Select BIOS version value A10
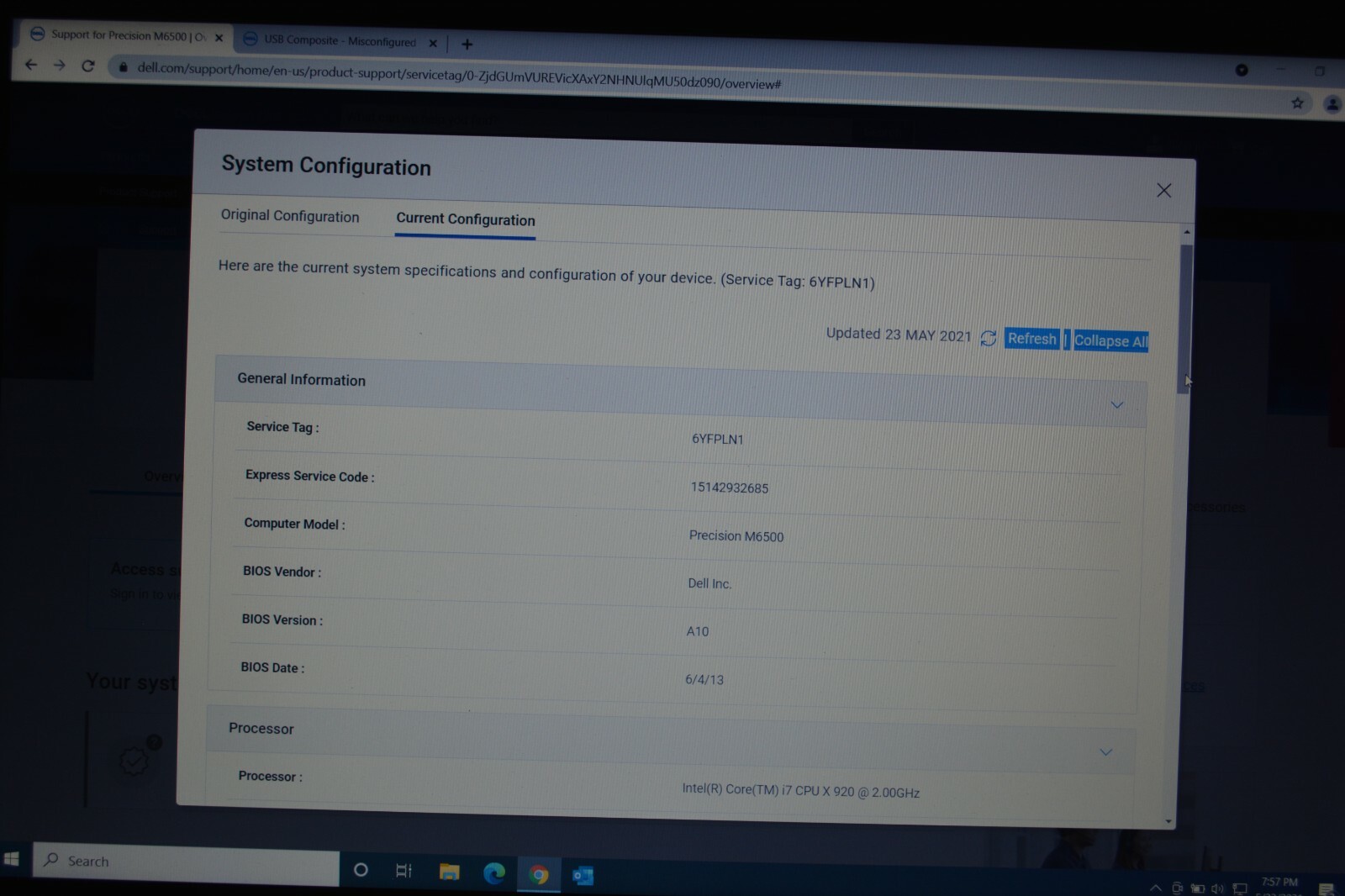 [x=698, y=631]
